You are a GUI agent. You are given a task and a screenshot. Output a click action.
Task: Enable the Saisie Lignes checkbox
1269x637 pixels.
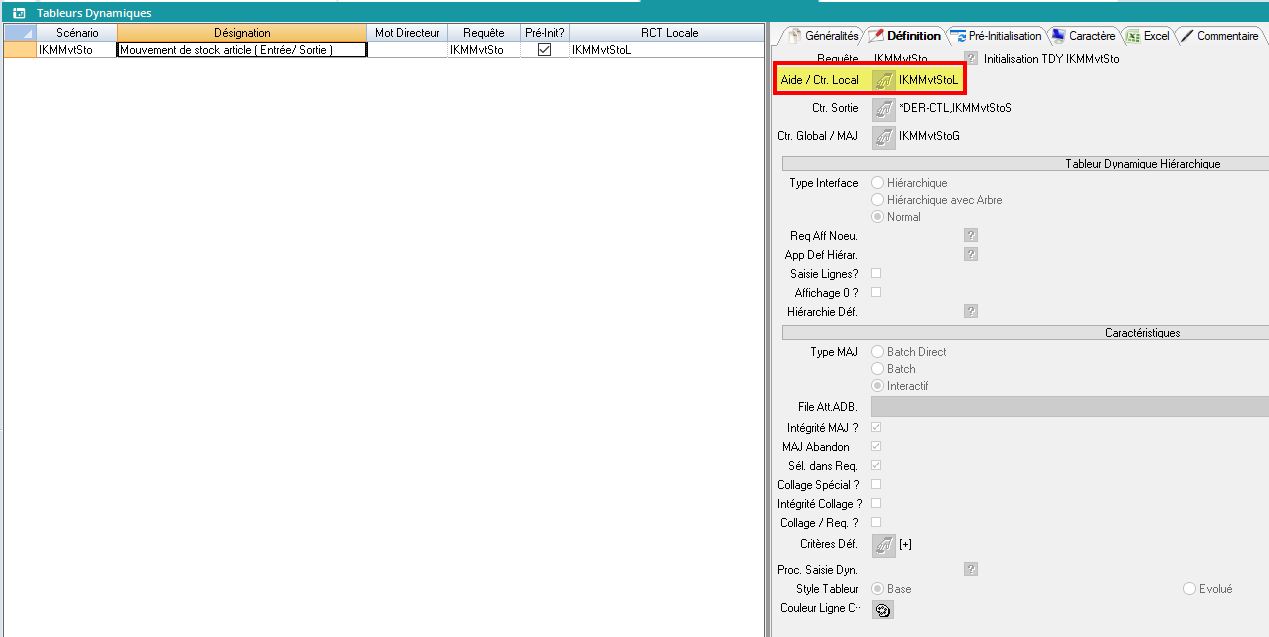point(876,274)
